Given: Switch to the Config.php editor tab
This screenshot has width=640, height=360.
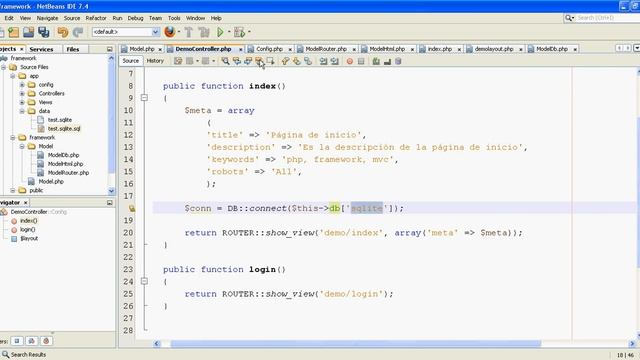Looking at the screenshot, I should coord(269,49).
